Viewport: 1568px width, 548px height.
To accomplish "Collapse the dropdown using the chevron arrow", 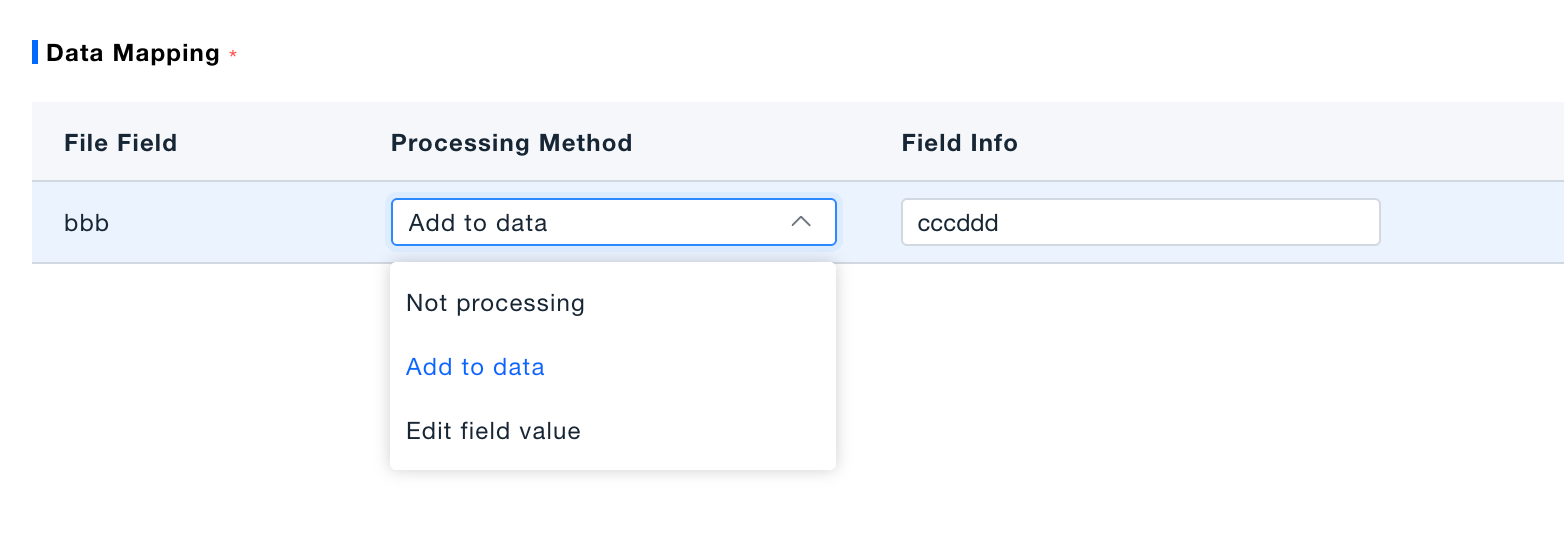I will 801,222.
